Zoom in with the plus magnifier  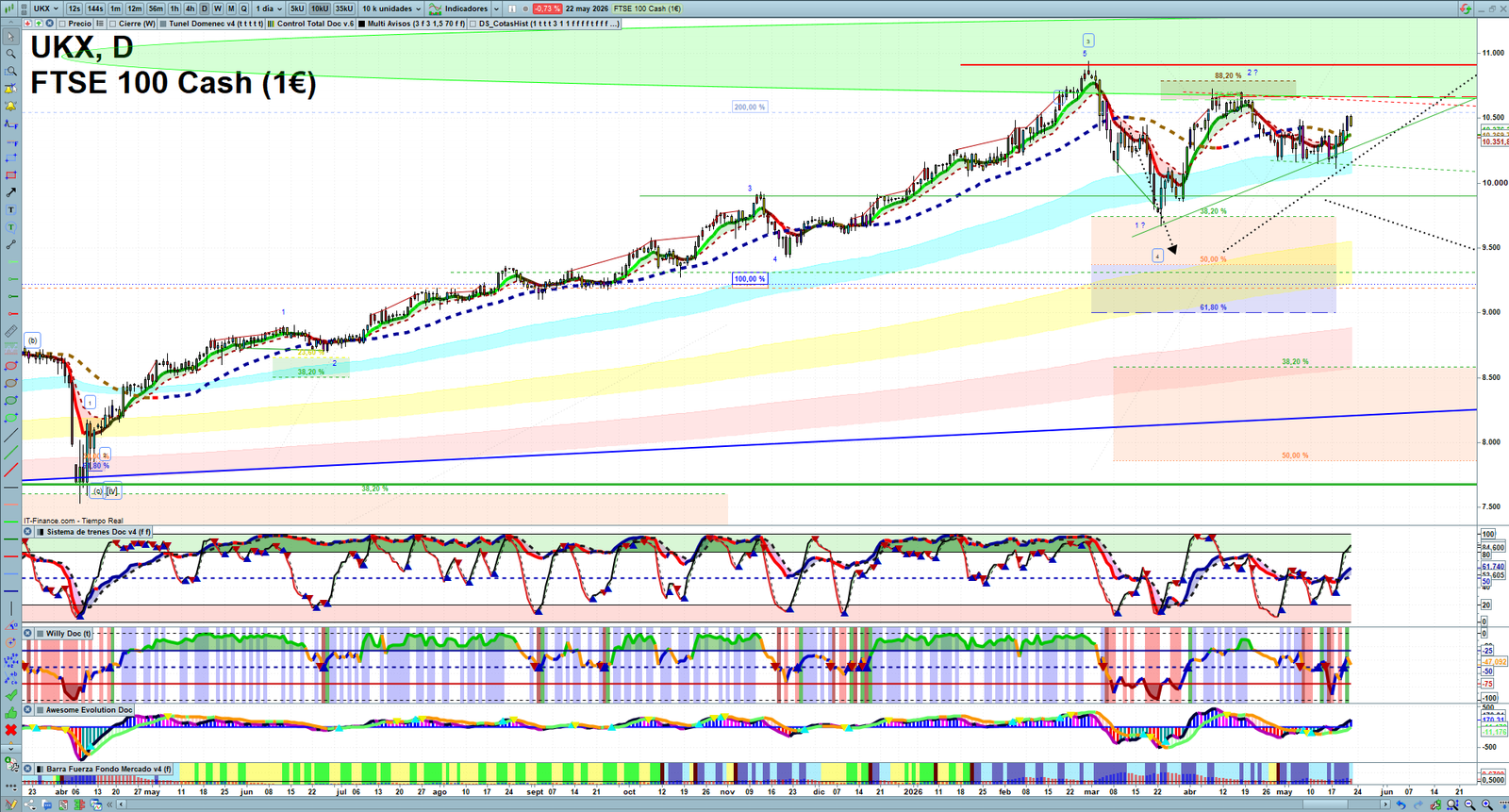click(1486, 804)
